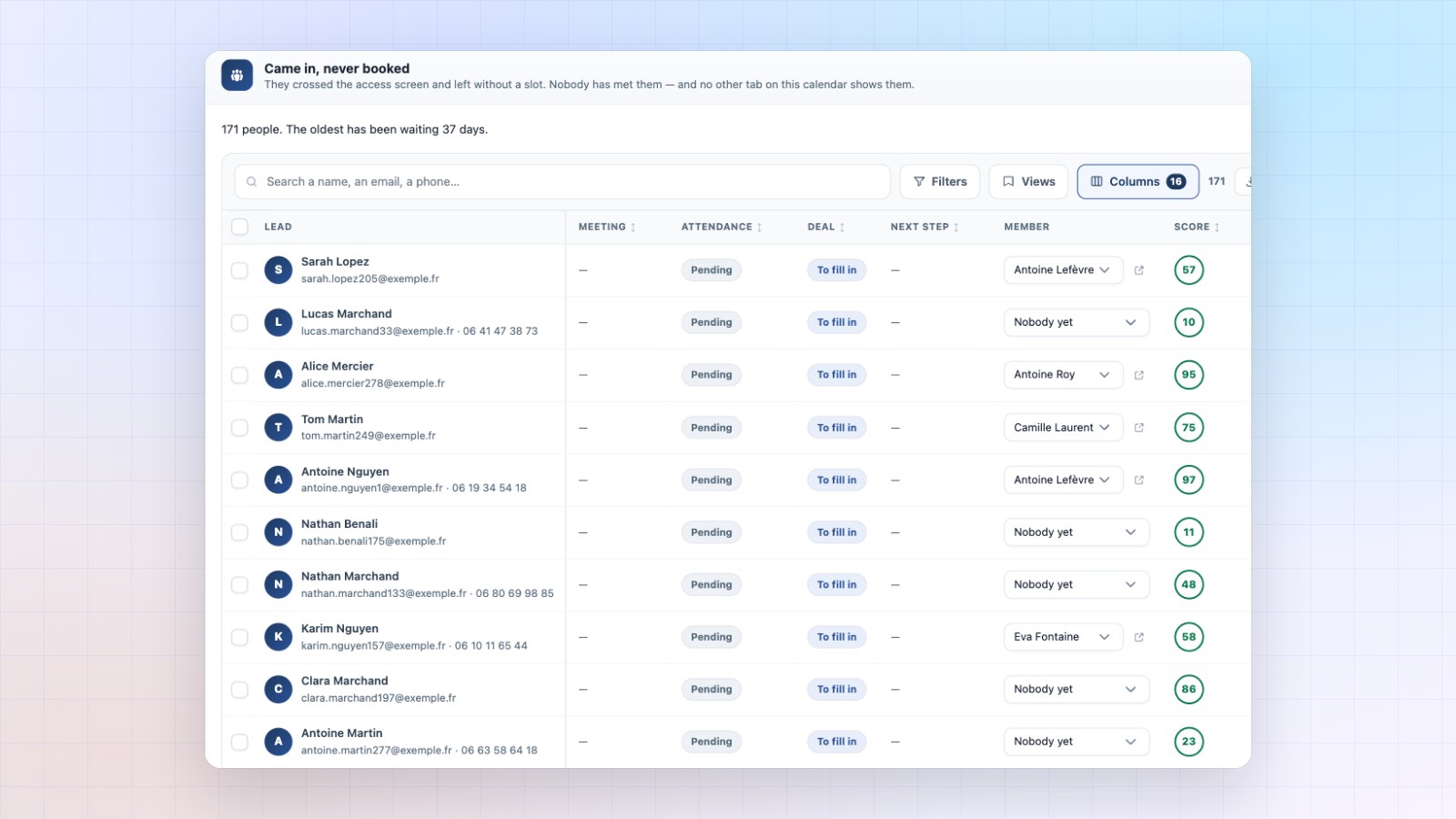Select the Clara Marchand row checkbox
1456x819 pixels.
coord(239,689)
